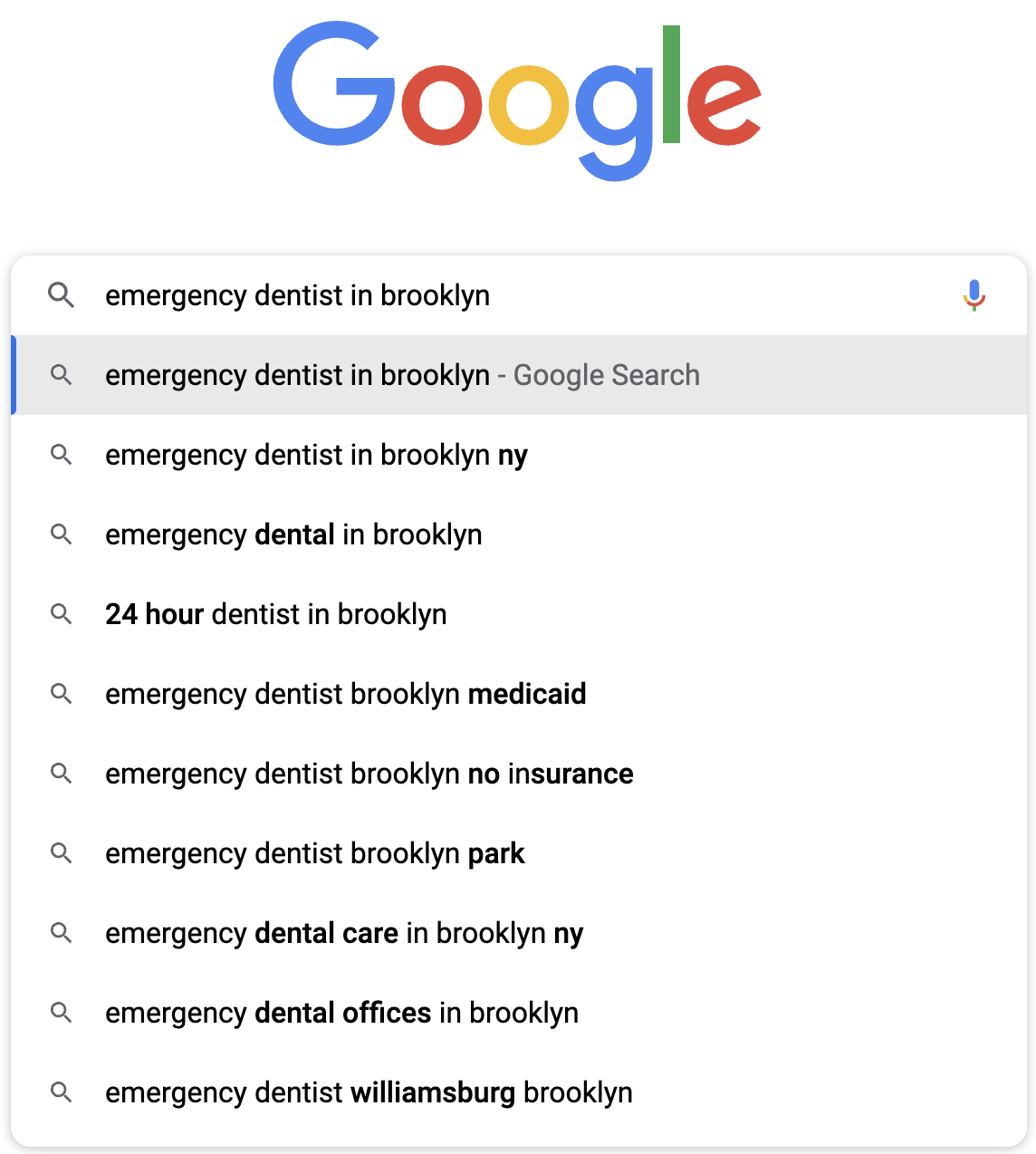Choose 'emergency dental care in brooklyn ny'
Image resolution: width=1036 pixels, height=1154 pixels.
coord(519,933)
